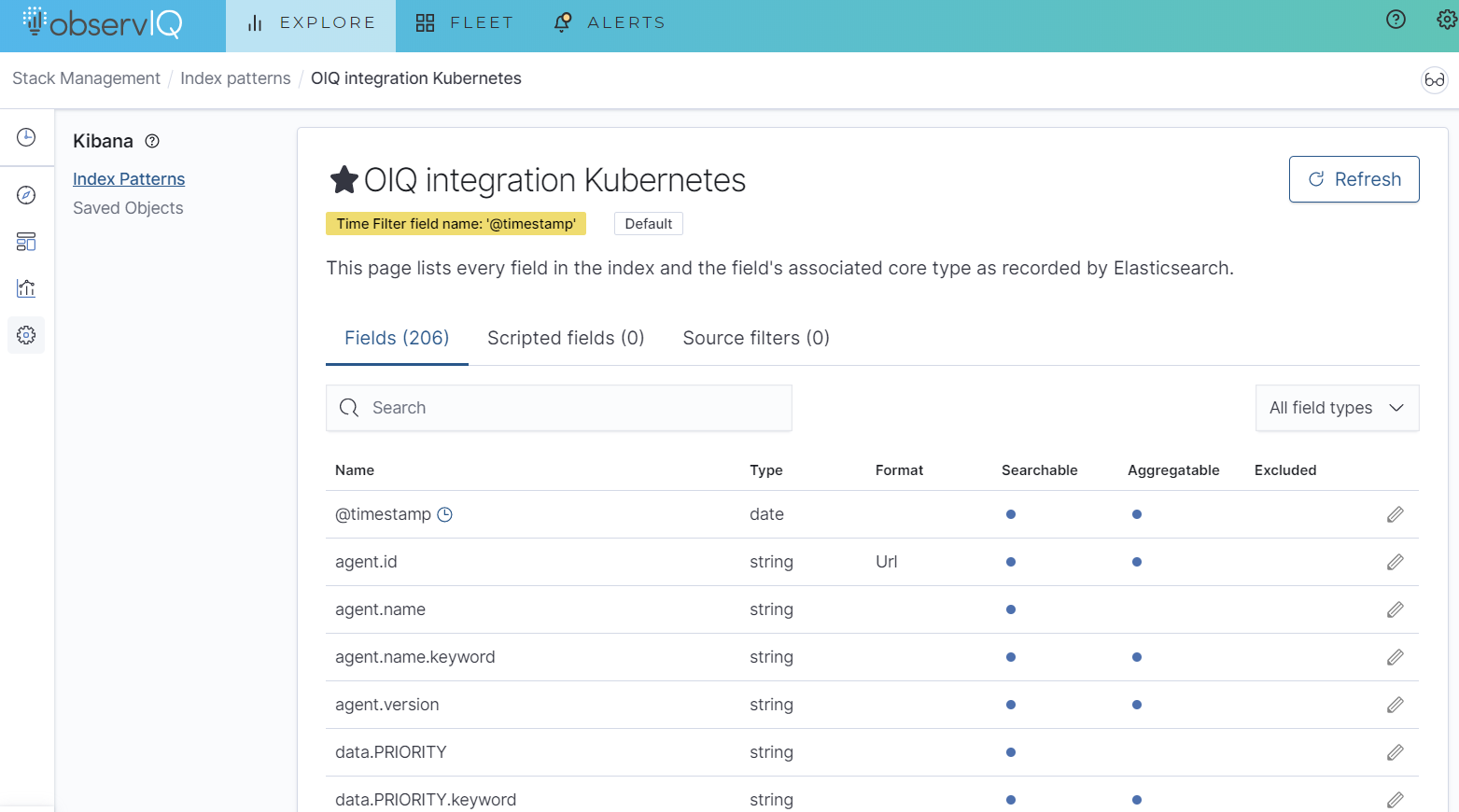This screenshot has width=1459, height=812.
Task: Click the glasses icon near breadcrumbs
Action: (x=1435, y=80)
